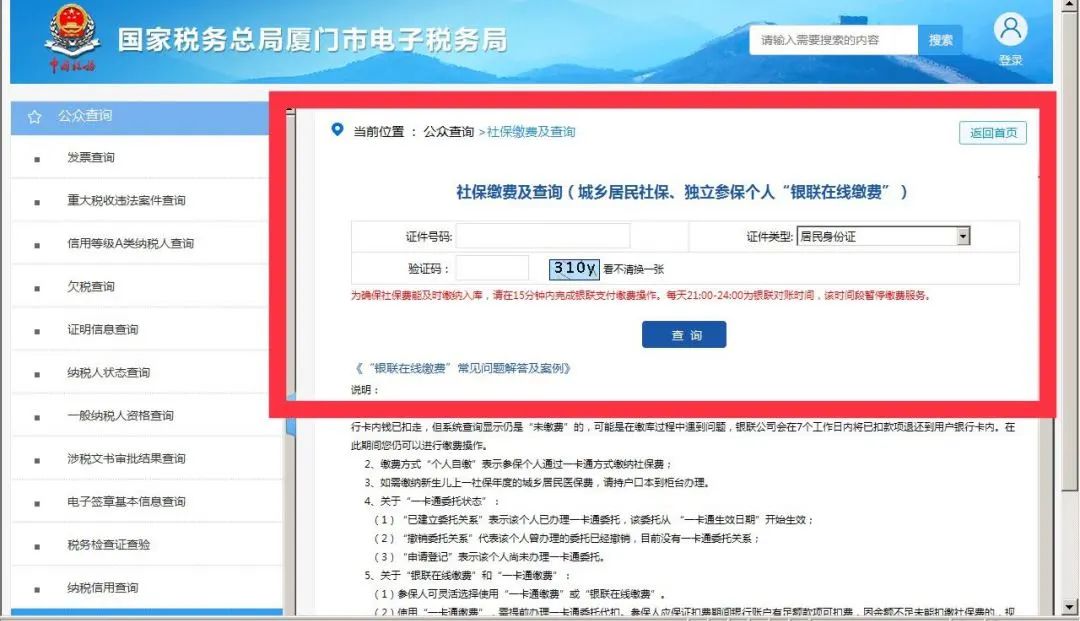
Task: Open 纳税信用查询 in the sidebar
Action: pos(103,587)
